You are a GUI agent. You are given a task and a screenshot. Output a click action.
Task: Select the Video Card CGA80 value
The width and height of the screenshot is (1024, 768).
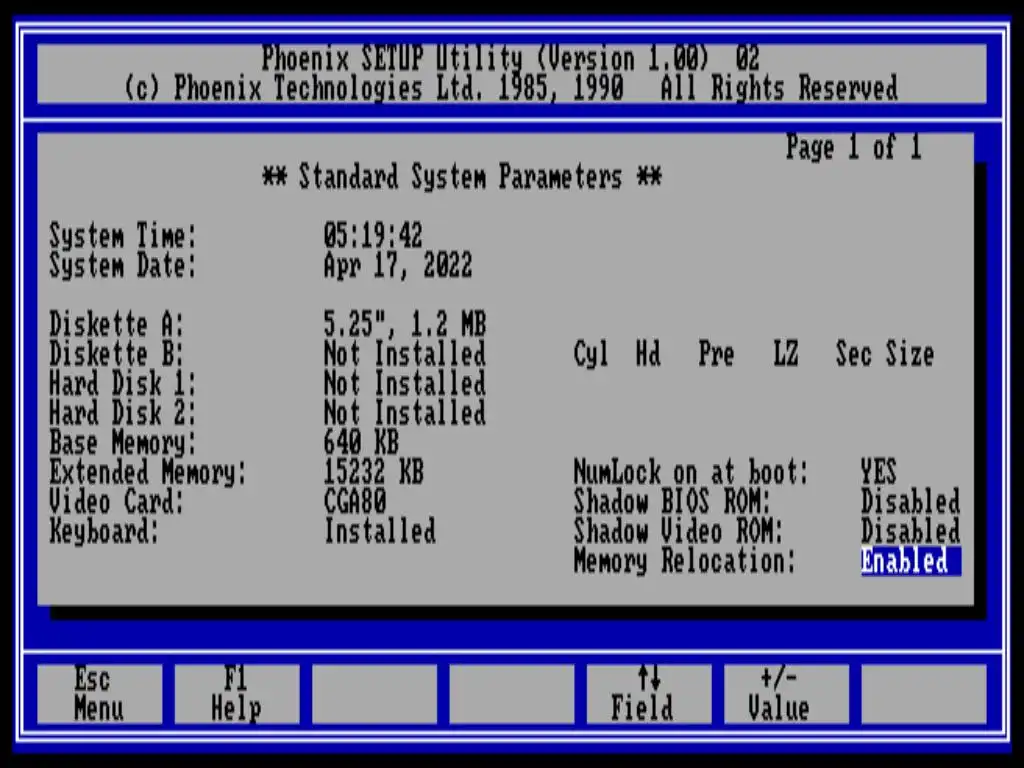pos(355,502)
